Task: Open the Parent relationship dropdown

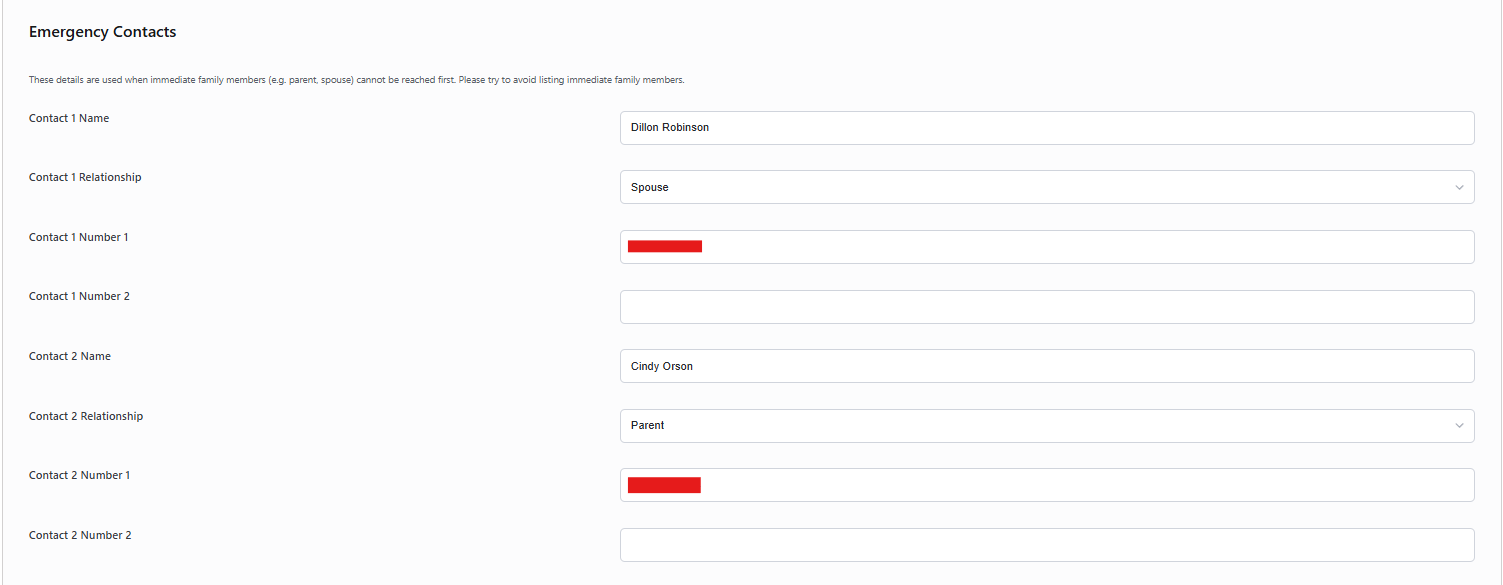Action: [1047, 426]
